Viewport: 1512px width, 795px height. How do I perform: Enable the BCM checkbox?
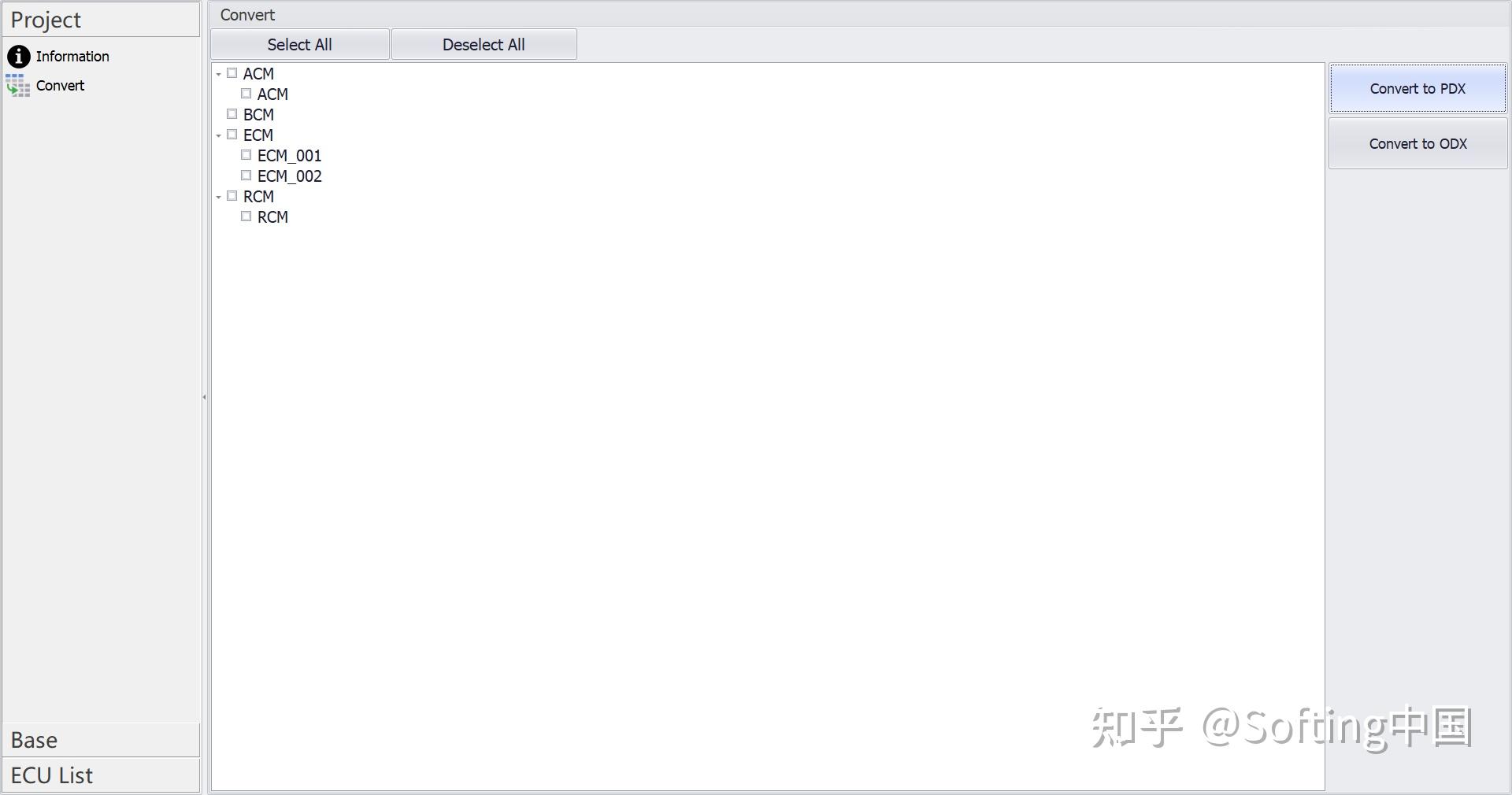coord(232,113)
